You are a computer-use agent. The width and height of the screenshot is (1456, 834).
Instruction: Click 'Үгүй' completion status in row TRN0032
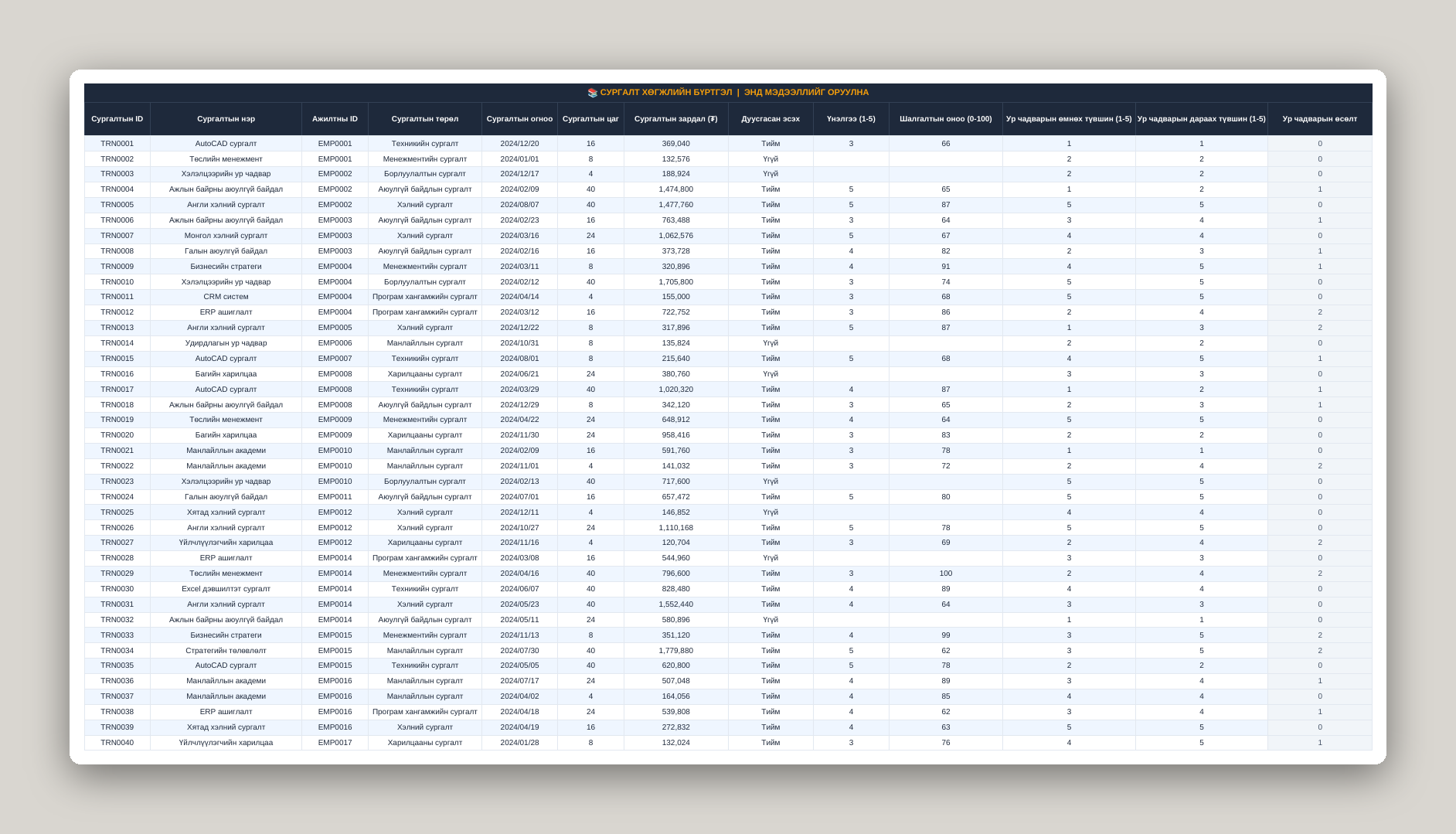771,620
